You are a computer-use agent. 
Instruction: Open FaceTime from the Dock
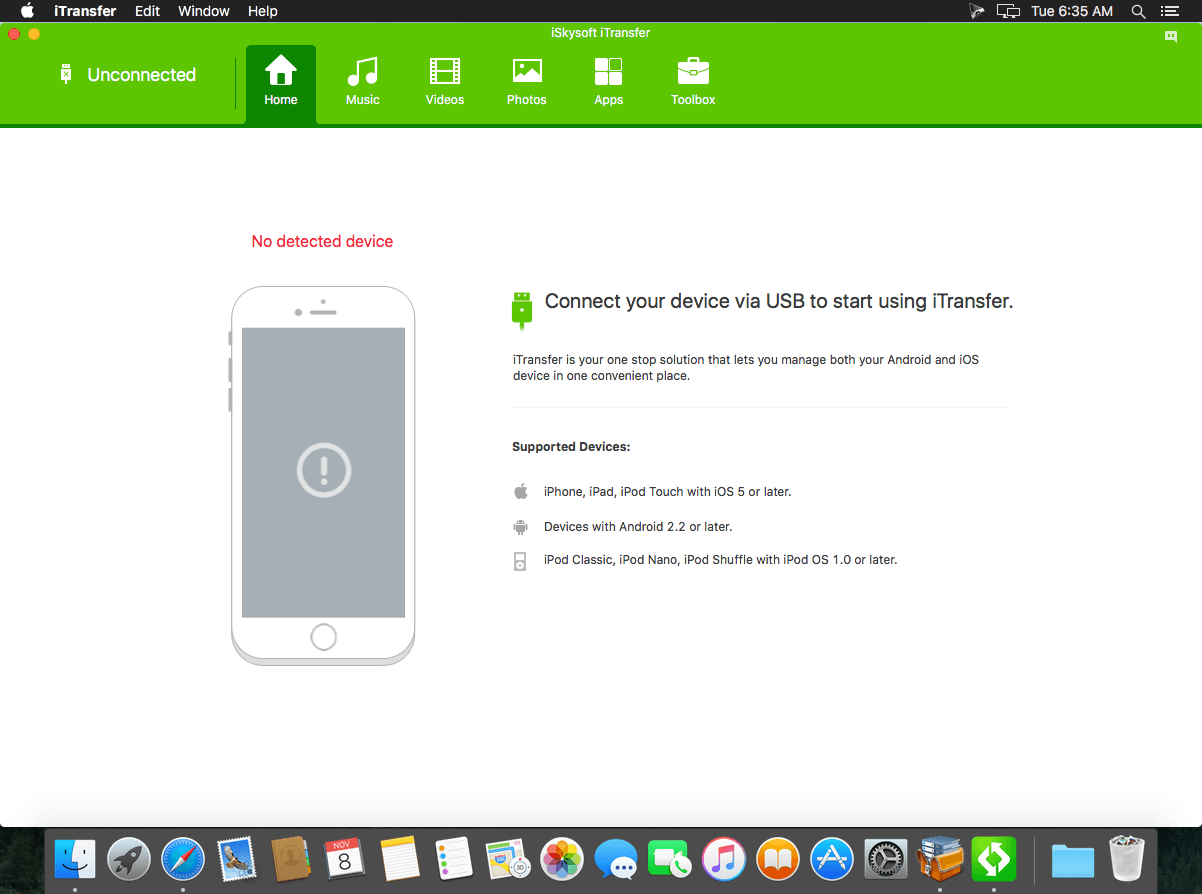pos(669,858)
